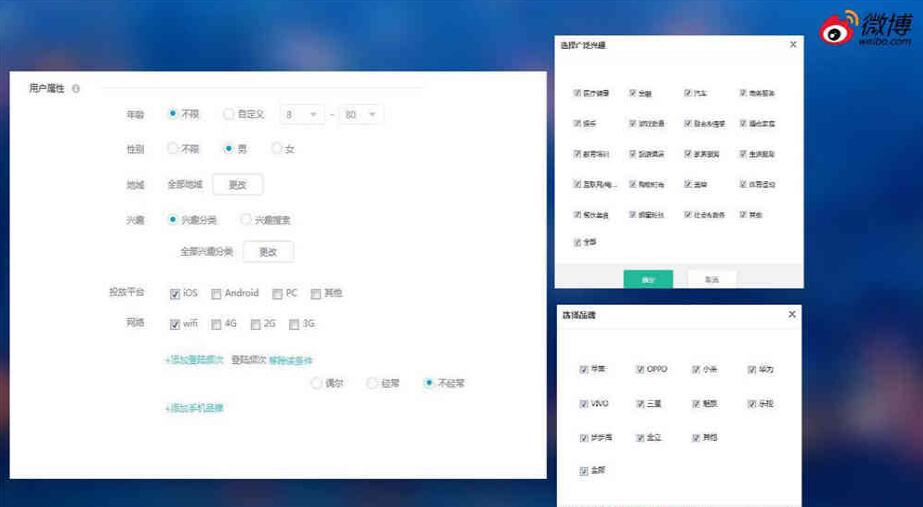Close the 选择品牌 brand selection dialog
923x507 pixels.
(x=792, y=314)
